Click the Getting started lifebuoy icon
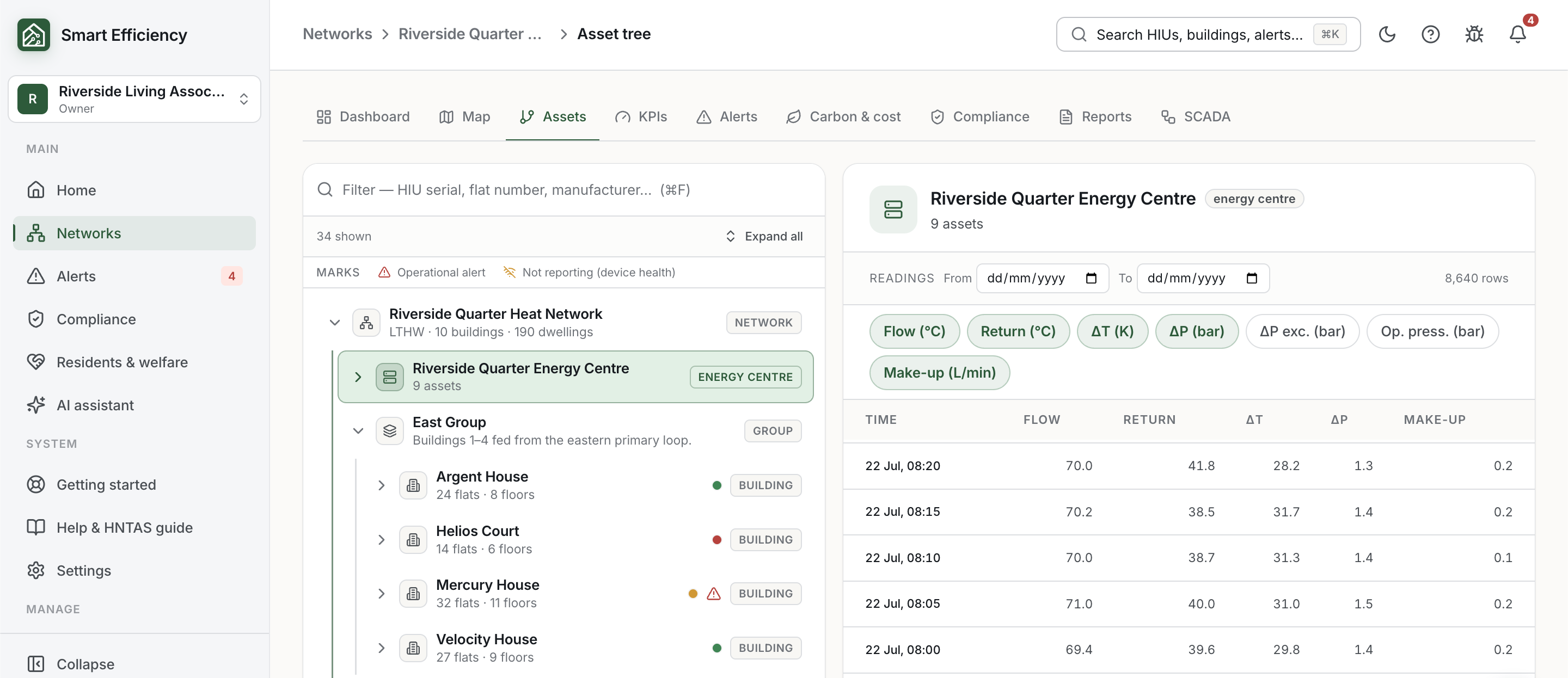The image size is (1568, 678). (36, 484)
